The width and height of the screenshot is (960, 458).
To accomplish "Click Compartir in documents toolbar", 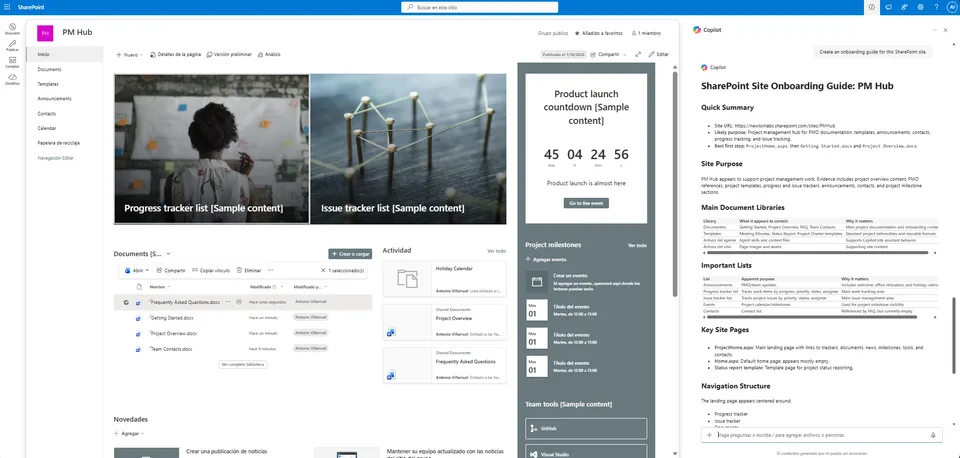I will tap(171, 270).
